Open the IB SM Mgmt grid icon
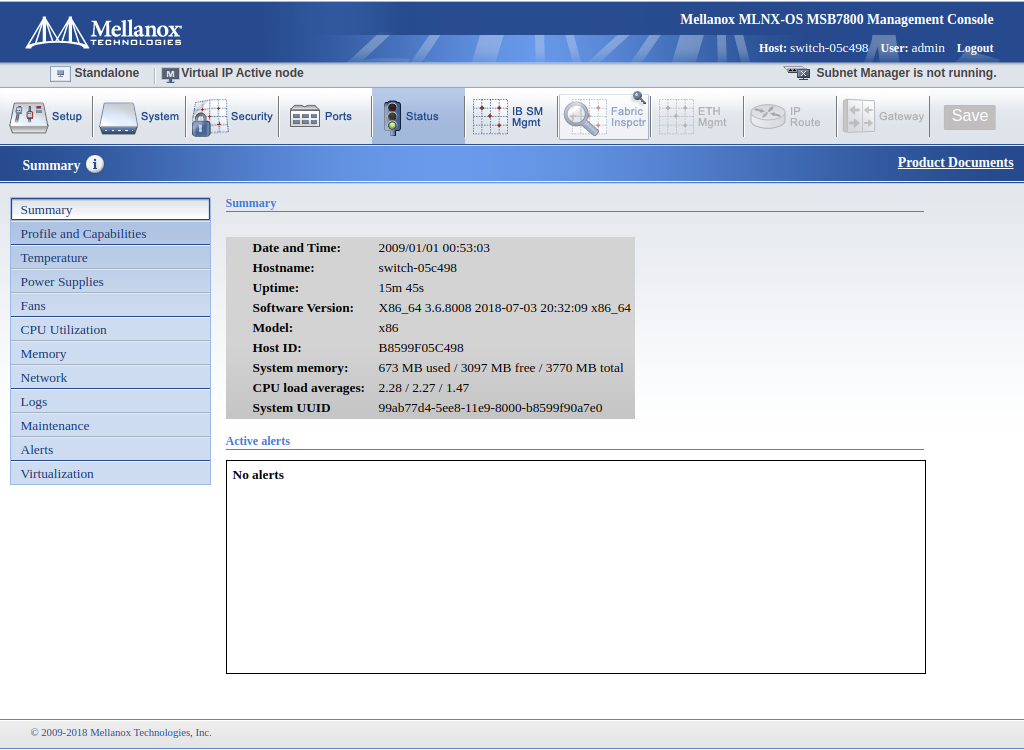Image resolution: width=1024 pixels, height=750 pixels. pos(490,117)
